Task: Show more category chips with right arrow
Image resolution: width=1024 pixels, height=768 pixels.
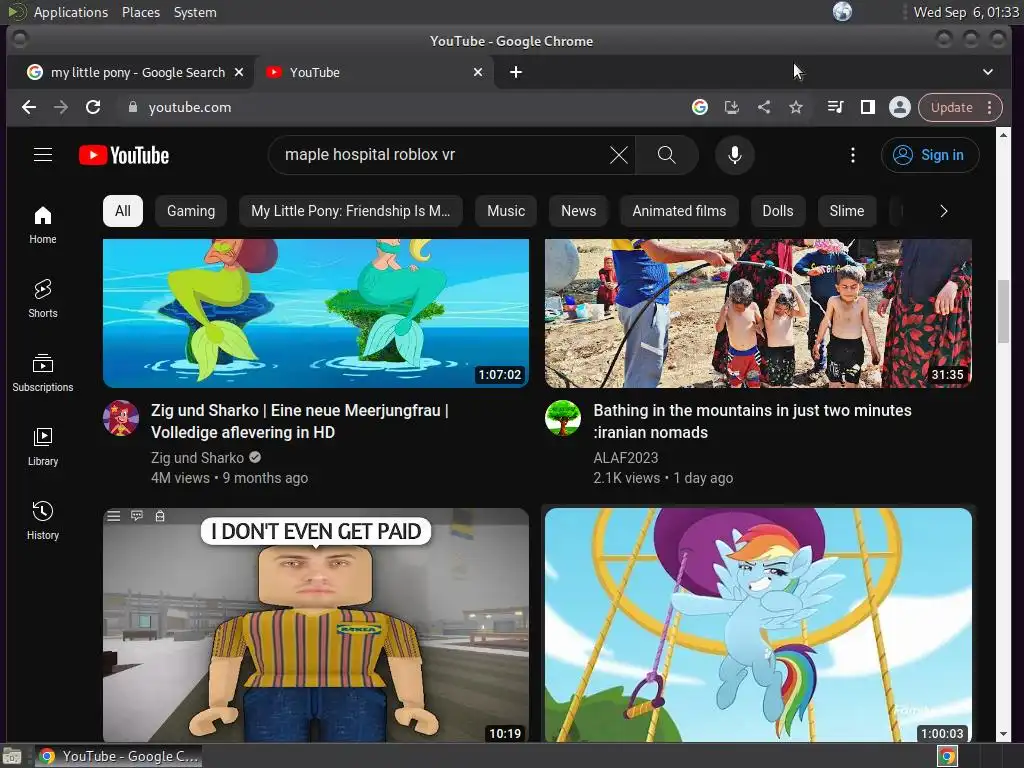Action: pyautogui.click(x=943, y=211)
